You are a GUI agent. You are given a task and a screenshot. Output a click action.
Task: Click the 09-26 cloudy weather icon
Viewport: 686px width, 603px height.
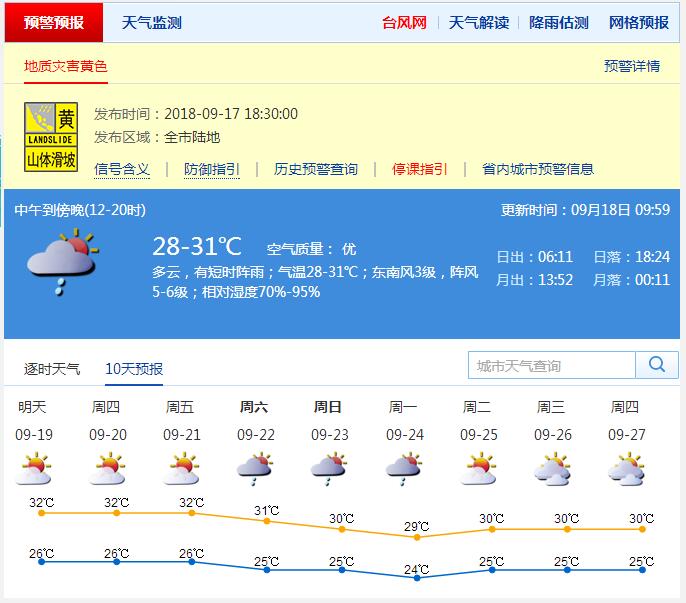coord(552,468)
